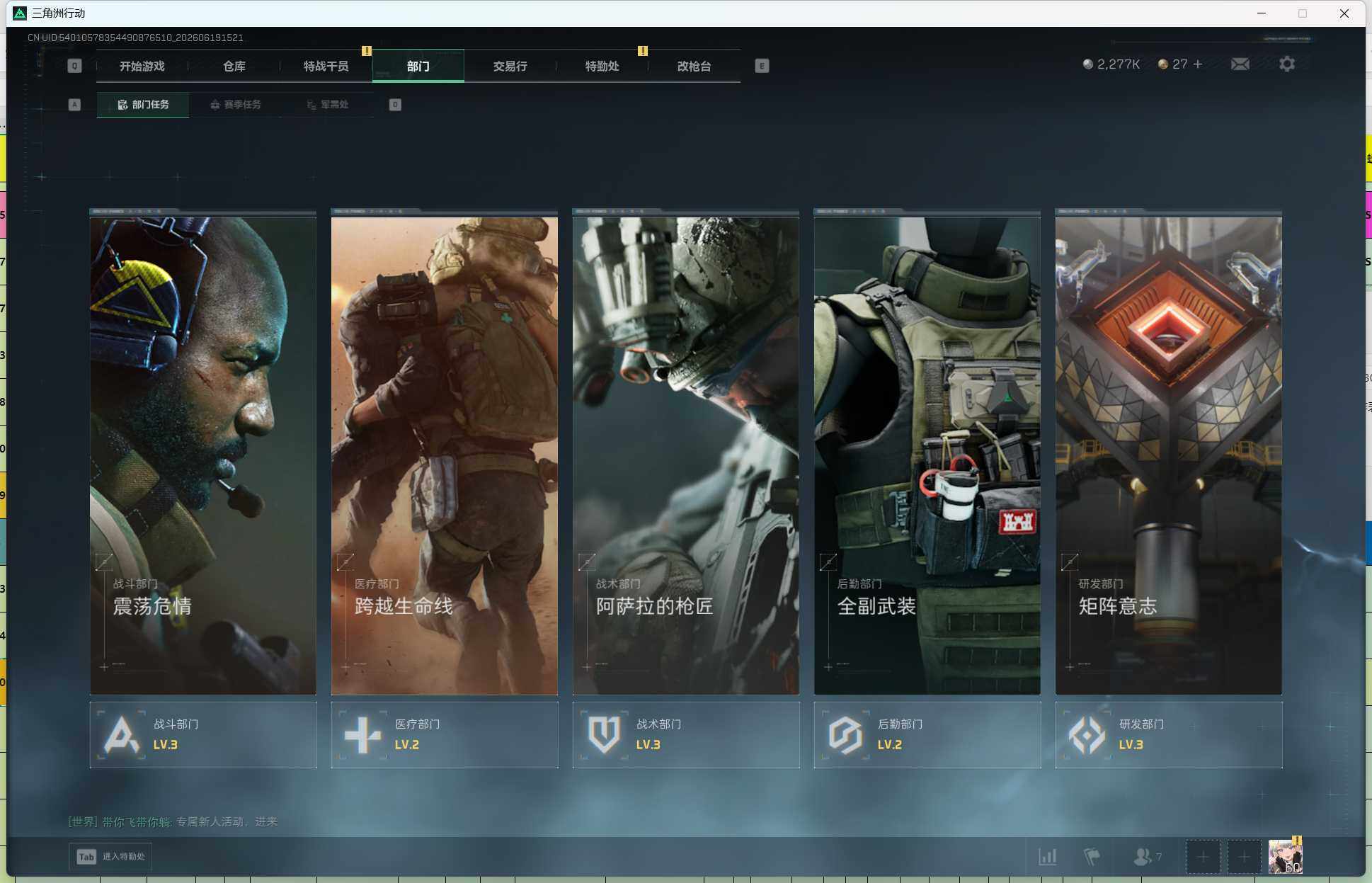The image size is (1372, 883).
Task: Open the 特战干员 tab
Action: [x=326, y=66]
